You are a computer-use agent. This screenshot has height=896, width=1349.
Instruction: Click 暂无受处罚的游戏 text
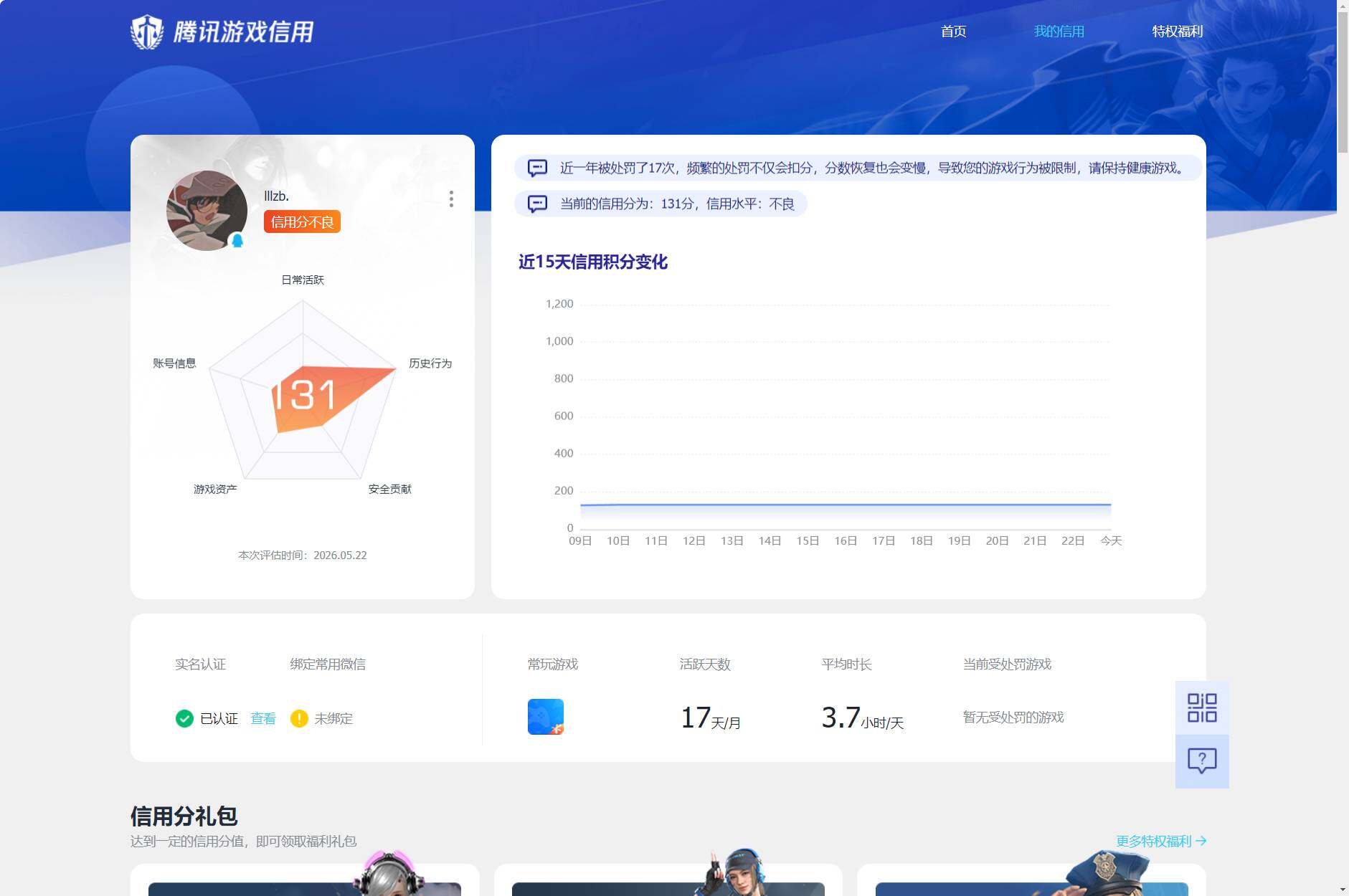tap(1013, 717)
